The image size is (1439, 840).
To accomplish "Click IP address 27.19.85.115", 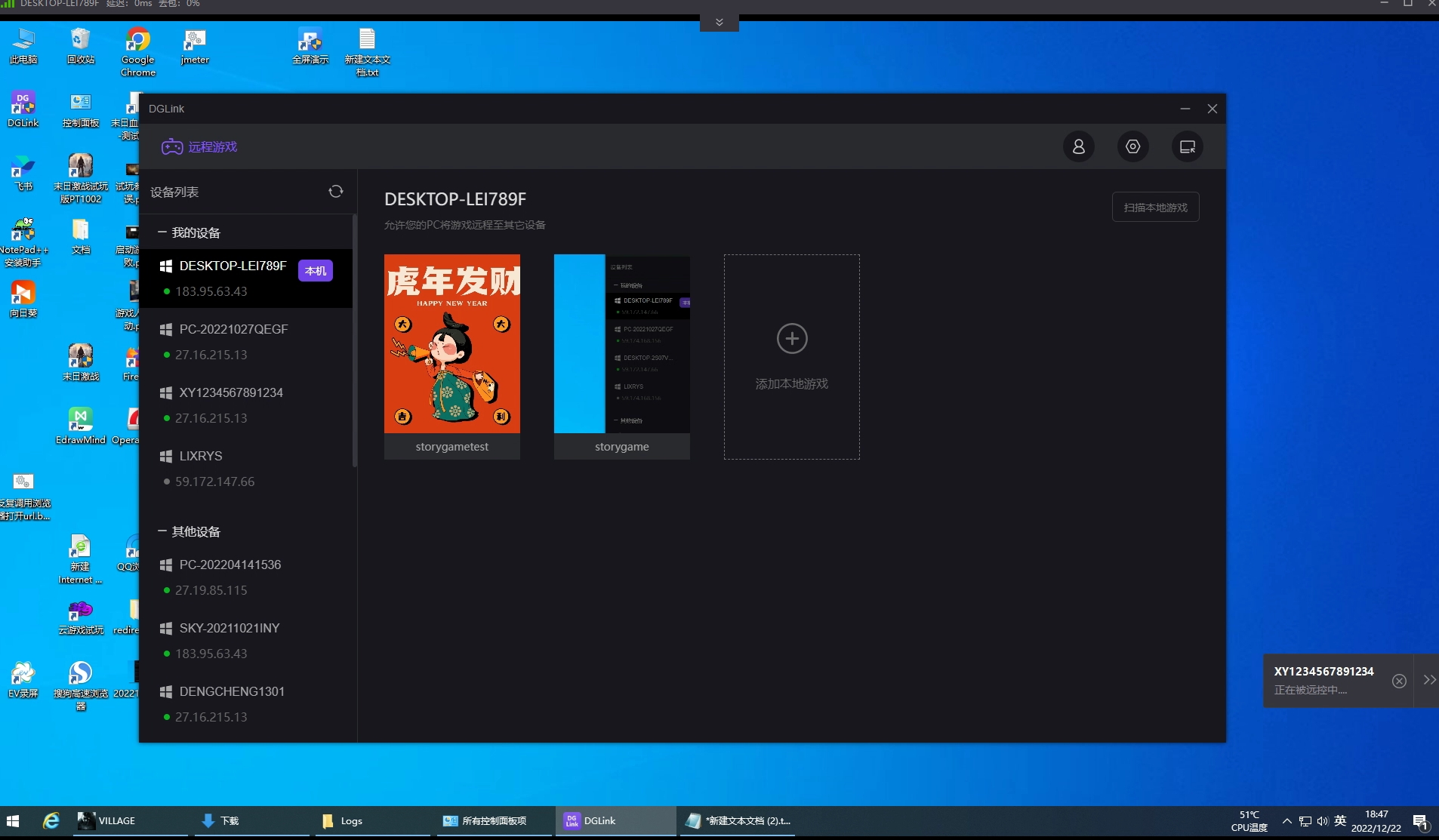I will 211,590.
